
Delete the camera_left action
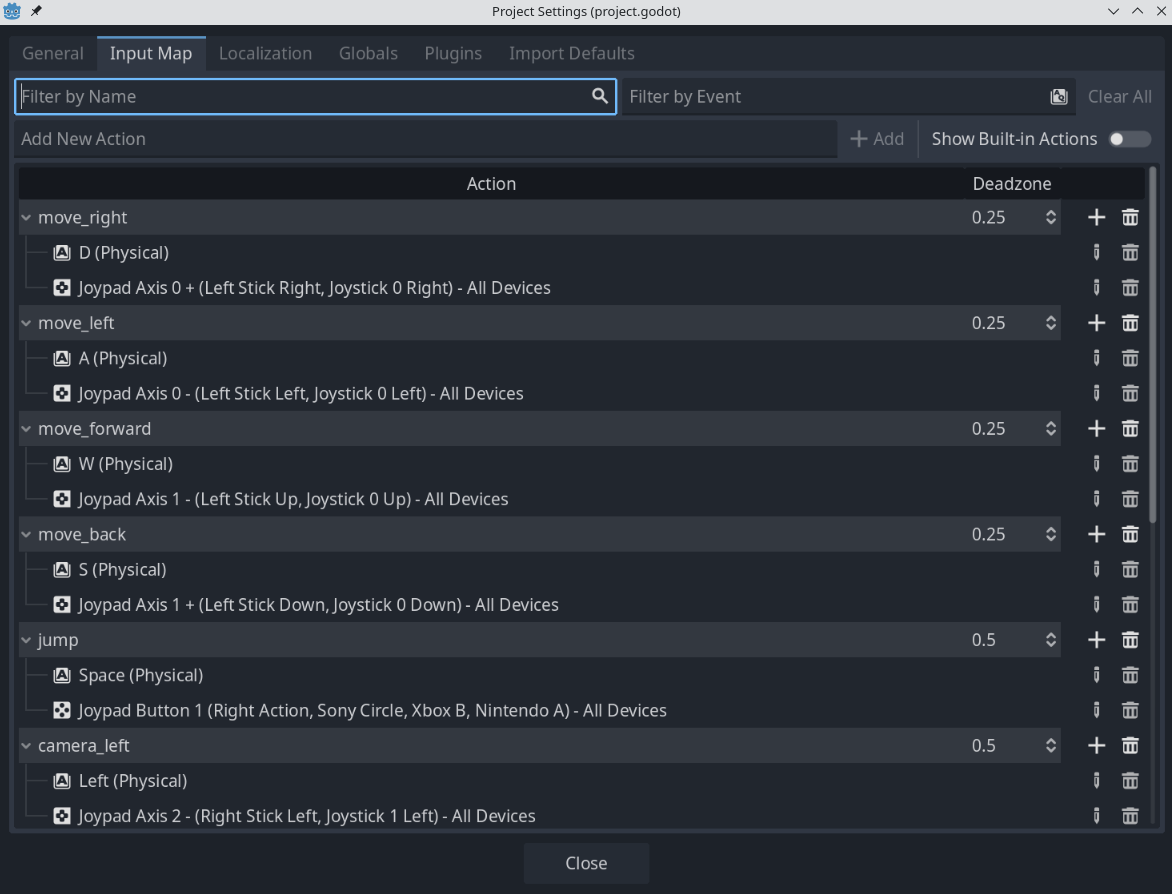tap(1130, 746)
